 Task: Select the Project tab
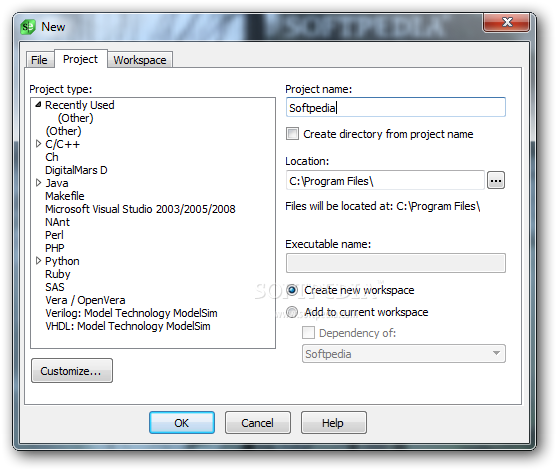pyautogui.click(x=80, y=59)
